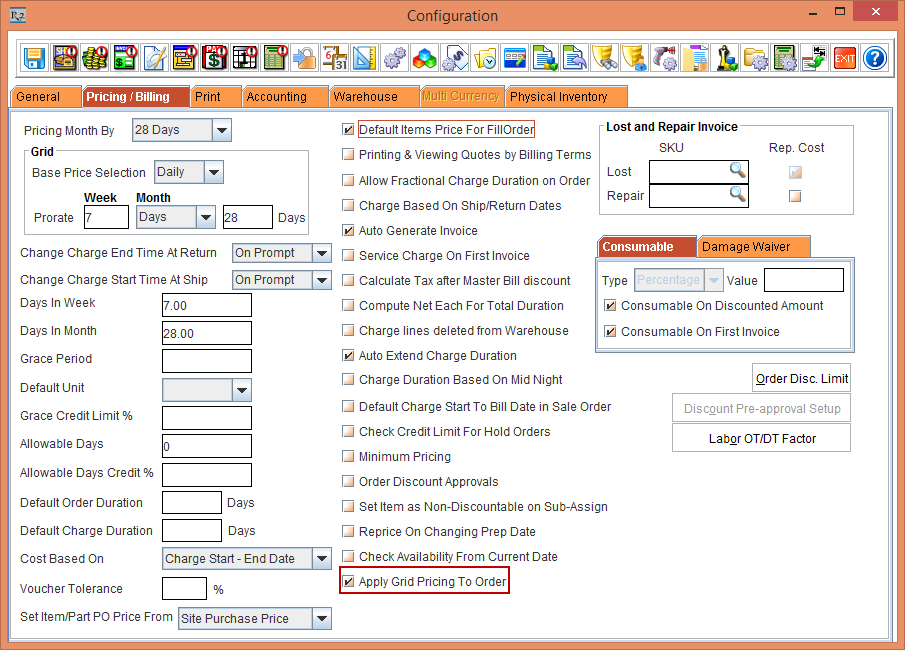Uncheck Auto Generate Invoice
Viewport: 905px width, 650px height.
(348, 230)
